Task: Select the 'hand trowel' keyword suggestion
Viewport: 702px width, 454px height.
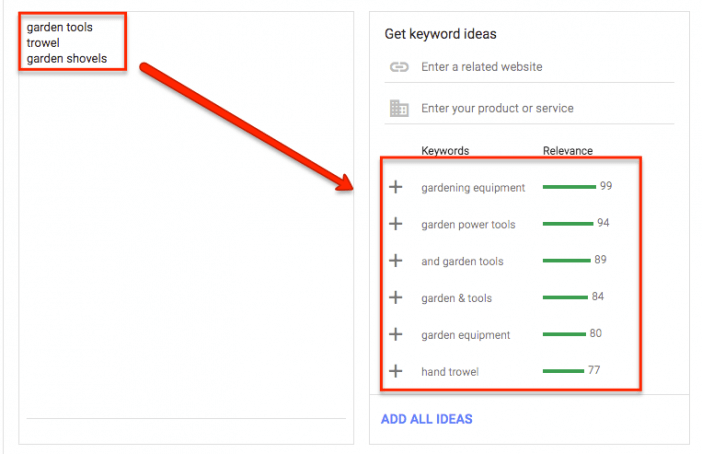Action: 449,372
